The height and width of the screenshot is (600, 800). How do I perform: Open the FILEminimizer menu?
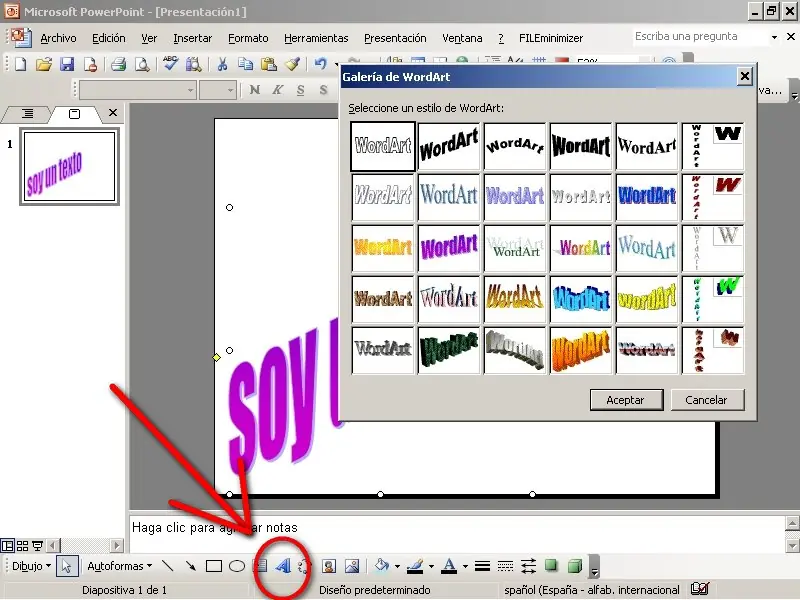tap(551, 38)
